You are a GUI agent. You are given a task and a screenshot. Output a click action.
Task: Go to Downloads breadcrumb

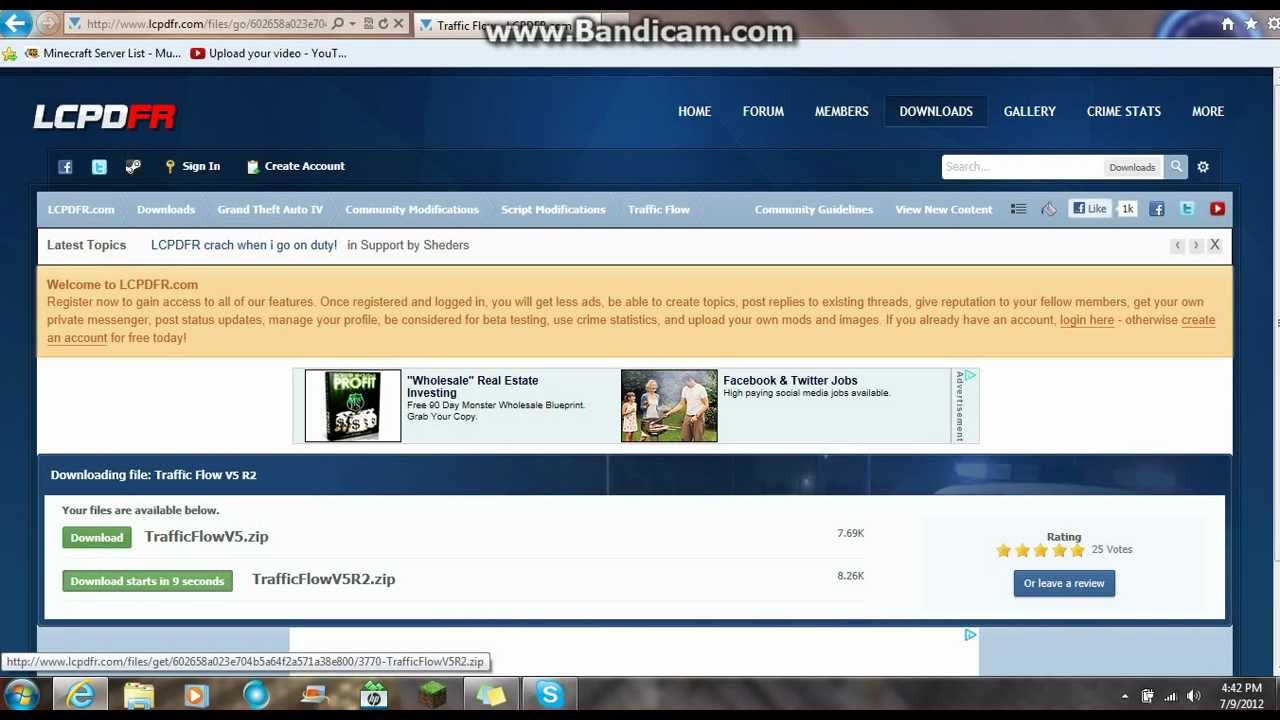166,209
